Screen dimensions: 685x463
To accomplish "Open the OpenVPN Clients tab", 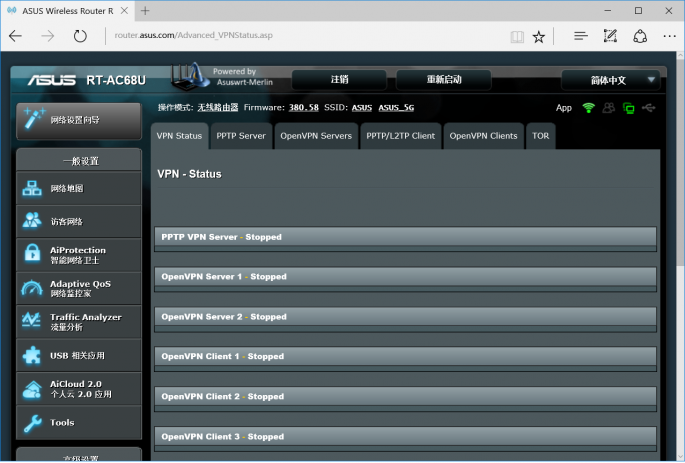I will click(484, 136).
